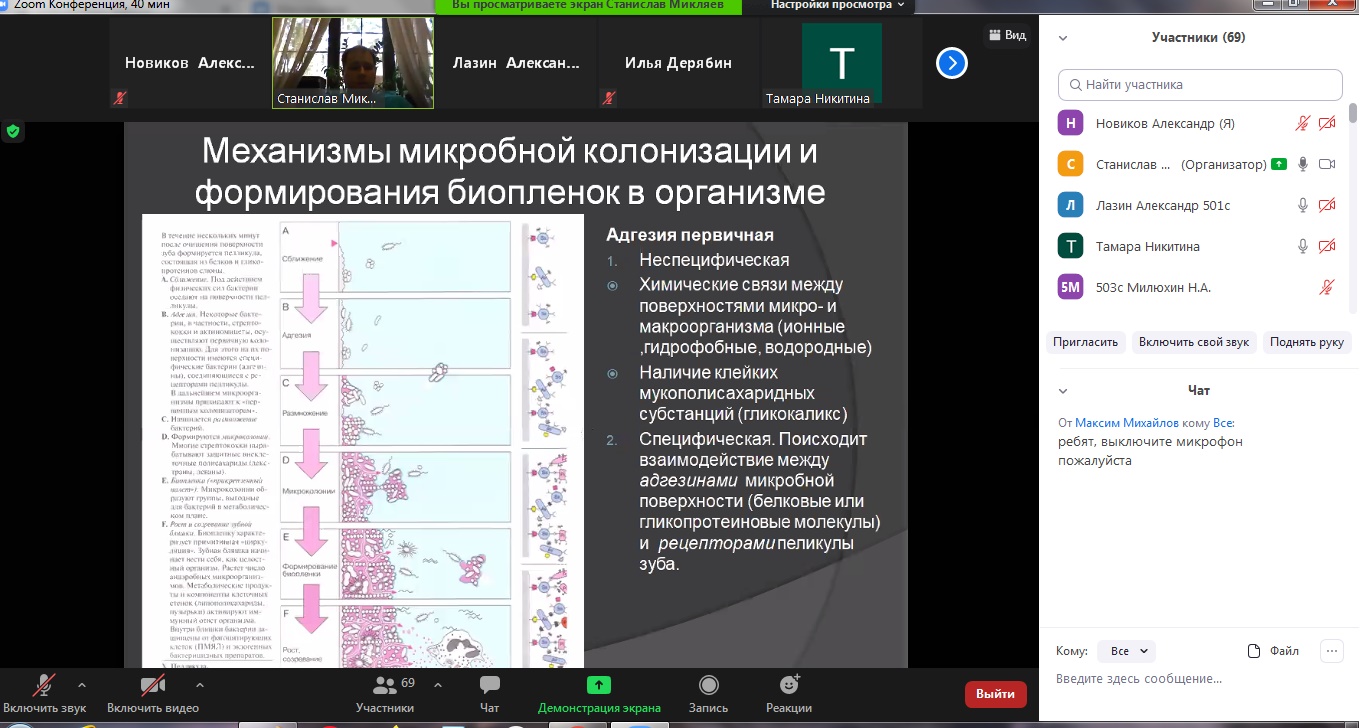This screenshot has height=728, width=1360.
Task: Toggle the video icon in Лазин Александр's row
Action: pyautogui.click(x=1327, y=205)
